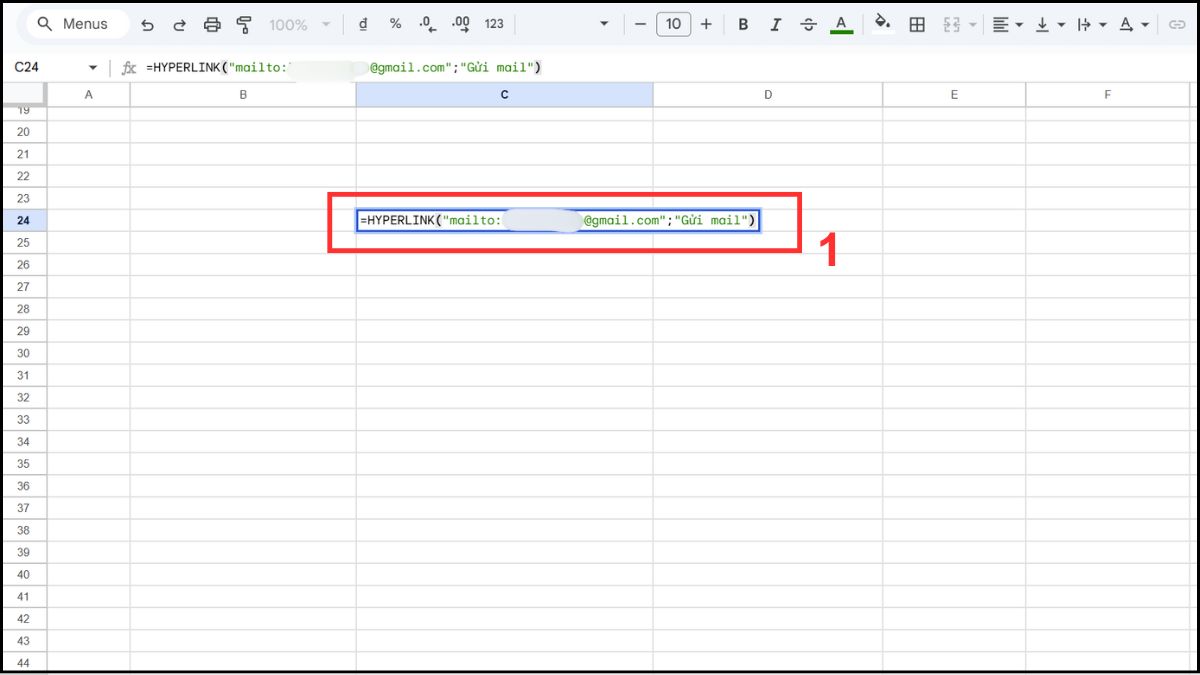The image size is (1200, 675).
Task: Open the cell Name Box dropdown
Action: 91,67
